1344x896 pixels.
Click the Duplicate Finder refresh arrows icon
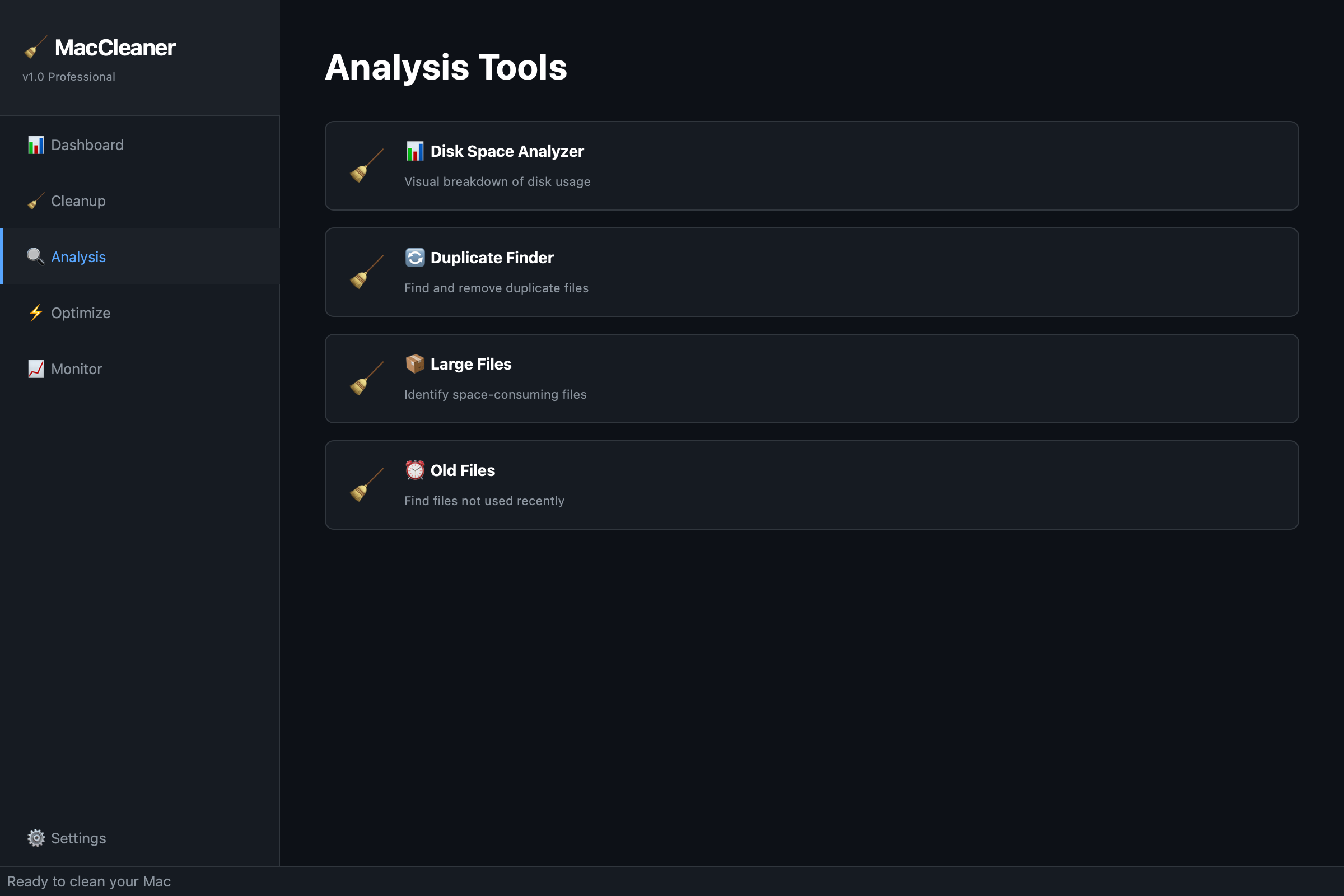[x=415, y=258]
